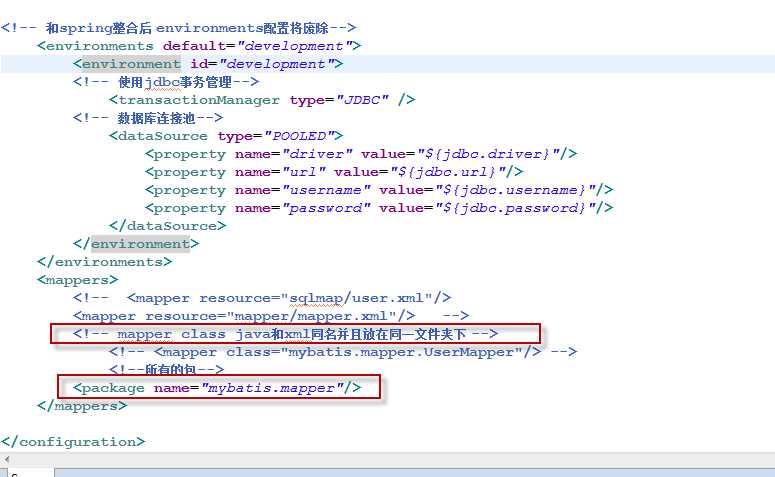The height and width of the screenshot is (477, 775).
Task: Click the horizontal scrollbar left arrow
Action: 6,459
